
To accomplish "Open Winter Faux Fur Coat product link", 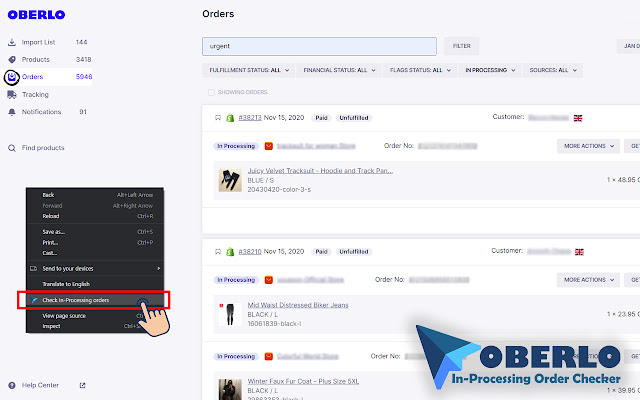I will (303, 382).
